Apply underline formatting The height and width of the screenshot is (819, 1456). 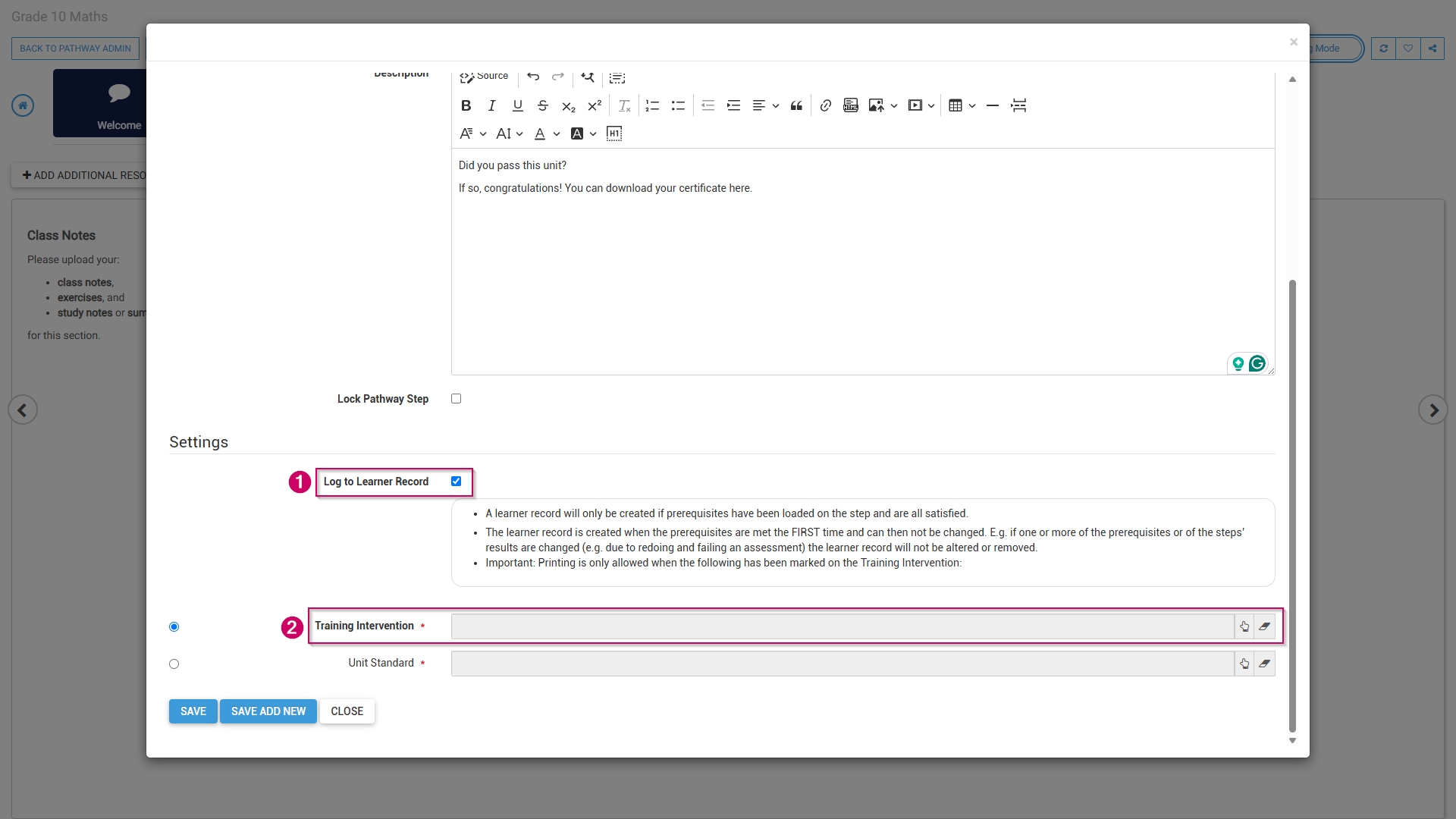coord(517,105)
